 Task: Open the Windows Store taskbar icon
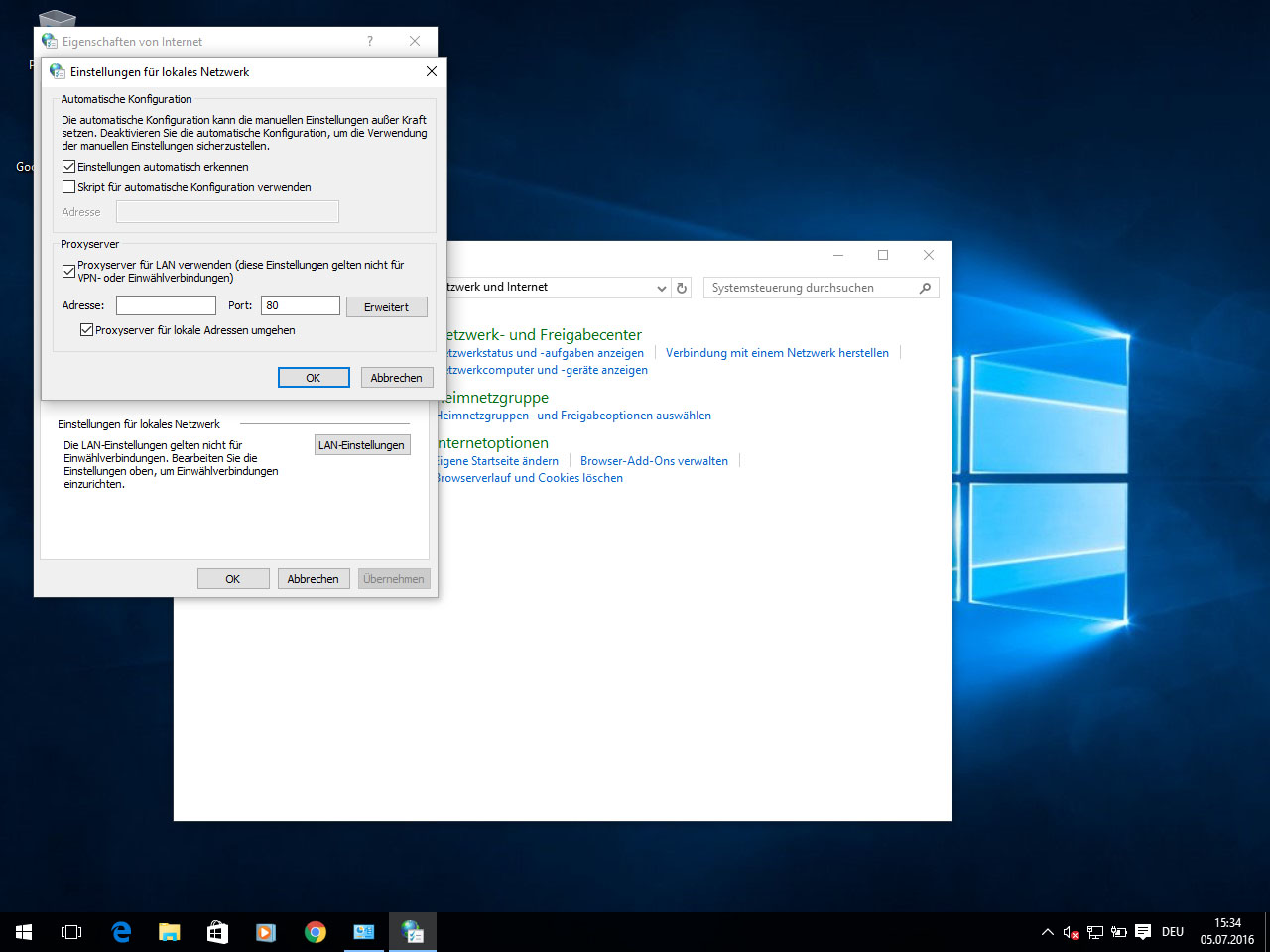tap(217, 932)
